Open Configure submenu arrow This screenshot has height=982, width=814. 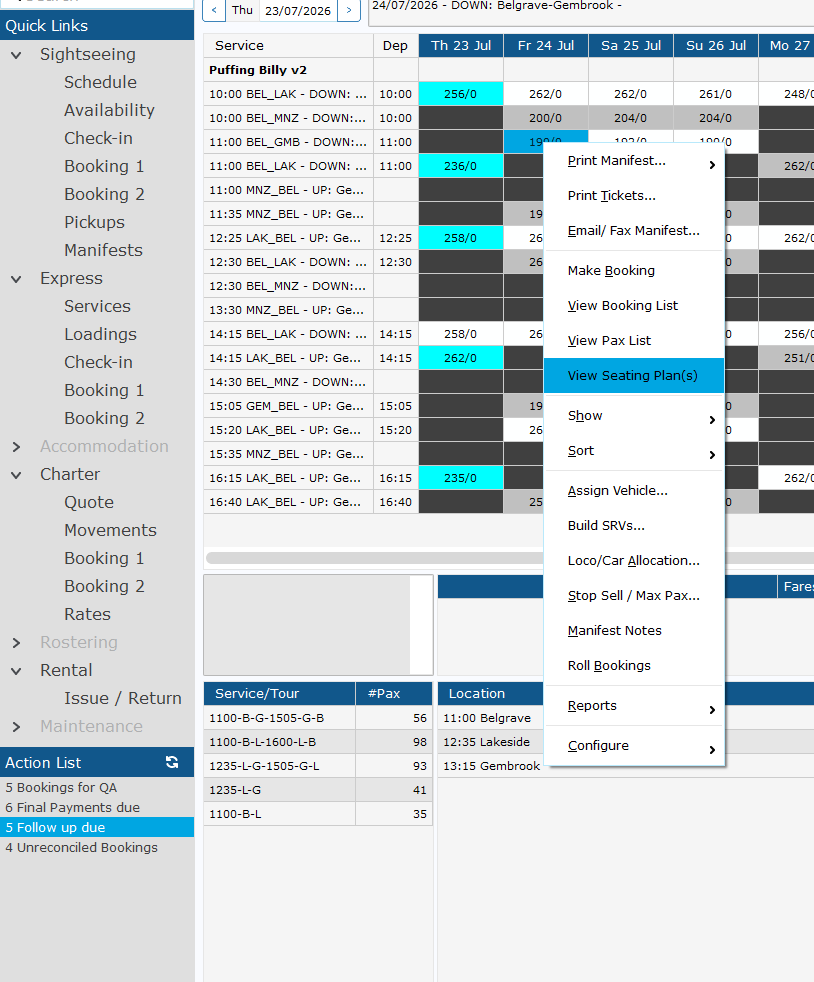click(x=712, y=750)
